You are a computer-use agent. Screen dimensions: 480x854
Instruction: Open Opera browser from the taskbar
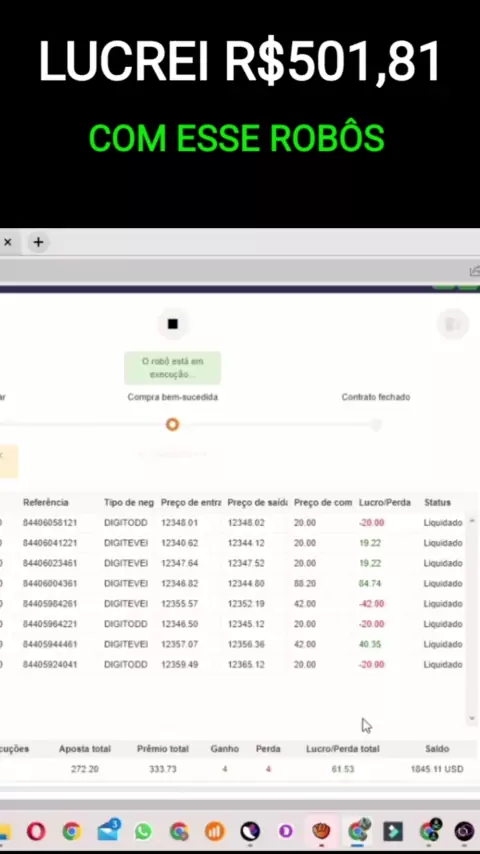[x=36, y=832]
